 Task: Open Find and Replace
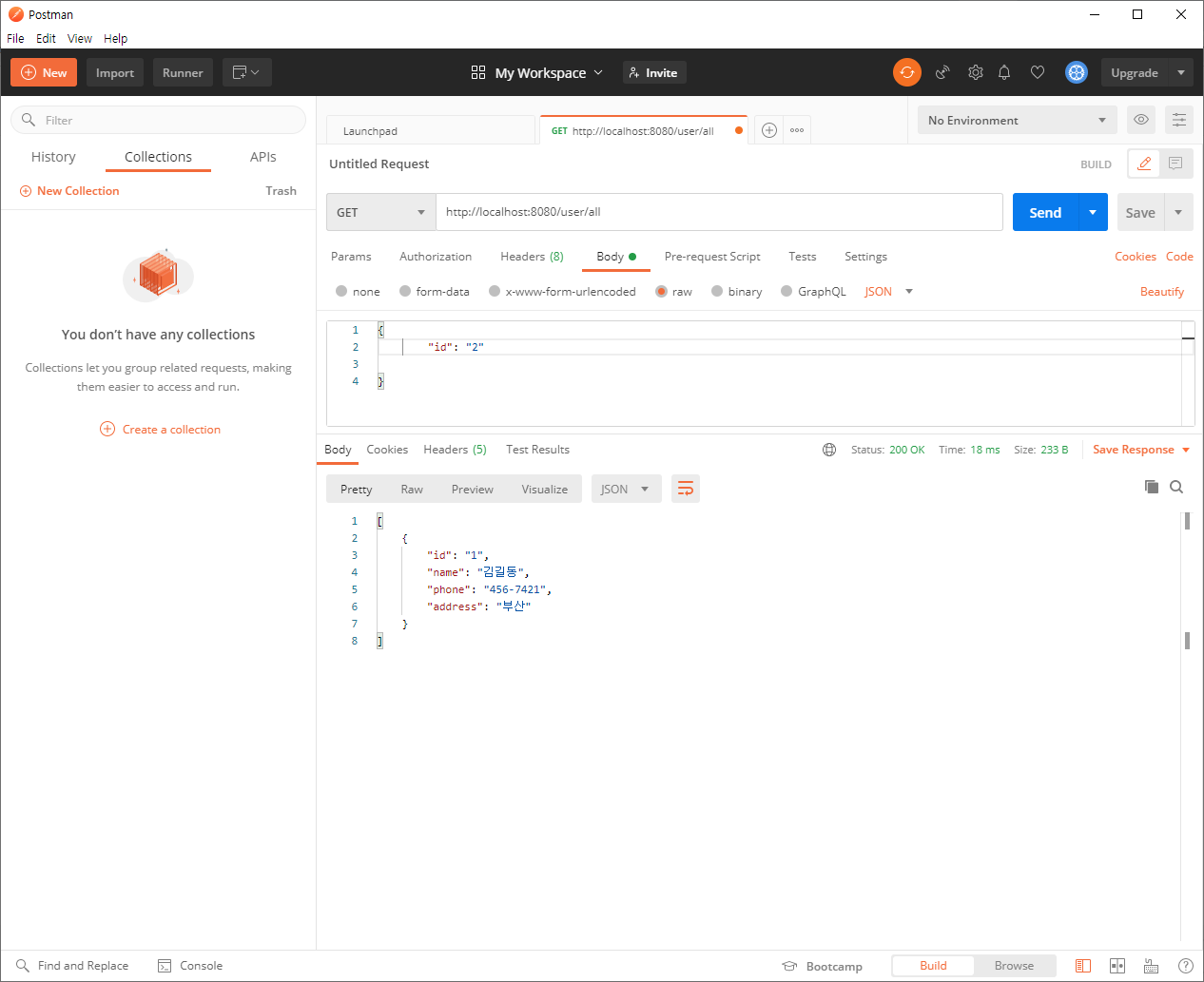coord(72,966)
